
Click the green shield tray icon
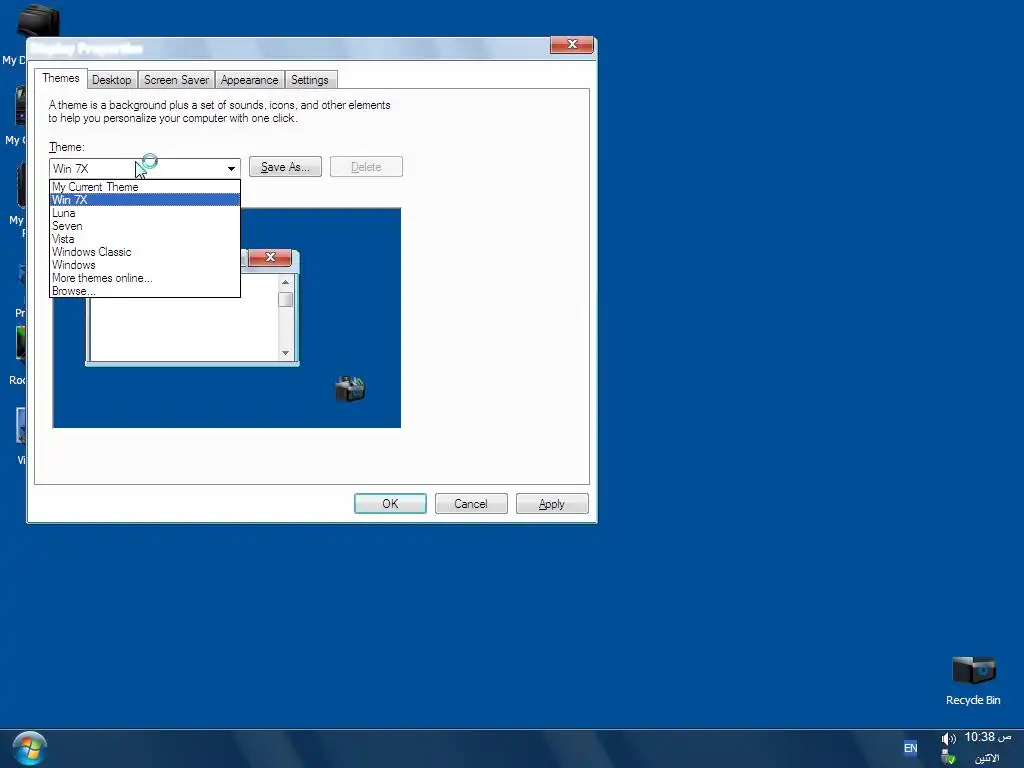pyautogui.click(x=948, y=758)
